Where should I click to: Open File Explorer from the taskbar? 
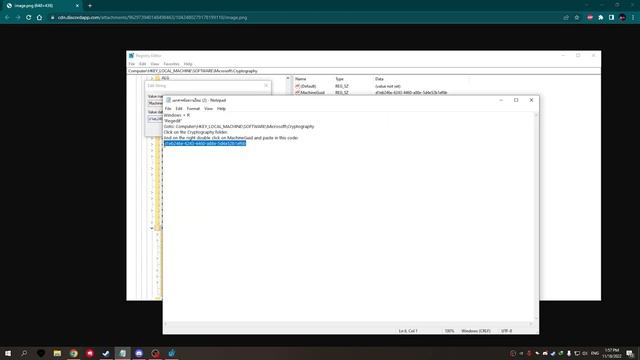[57, 353]
